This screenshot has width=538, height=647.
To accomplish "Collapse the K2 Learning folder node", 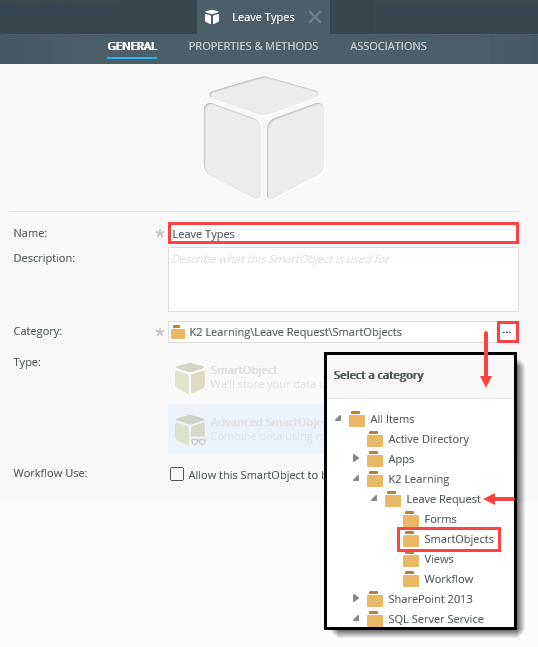I will [x=357, y=478].
